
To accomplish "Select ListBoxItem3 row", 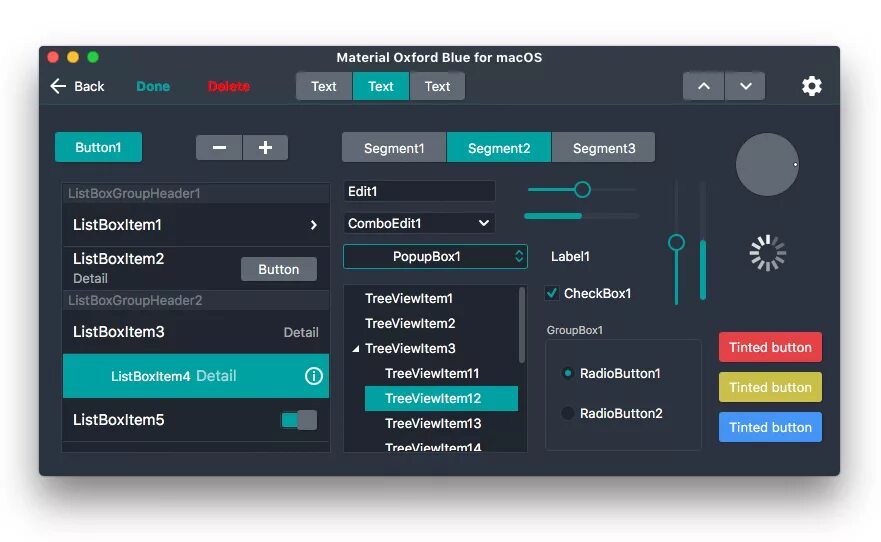I will 196,331.
